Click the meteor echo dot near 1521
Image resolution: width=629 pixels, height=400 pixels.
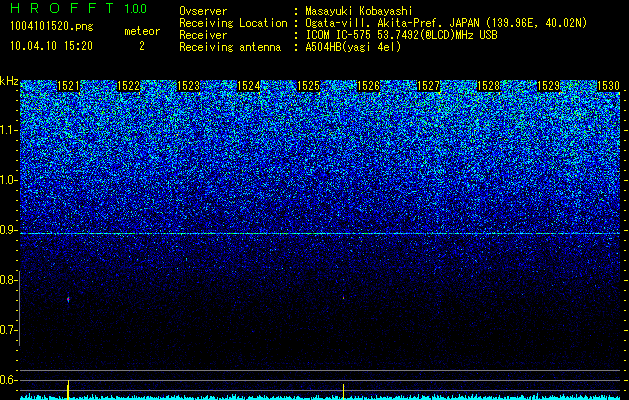68,299
